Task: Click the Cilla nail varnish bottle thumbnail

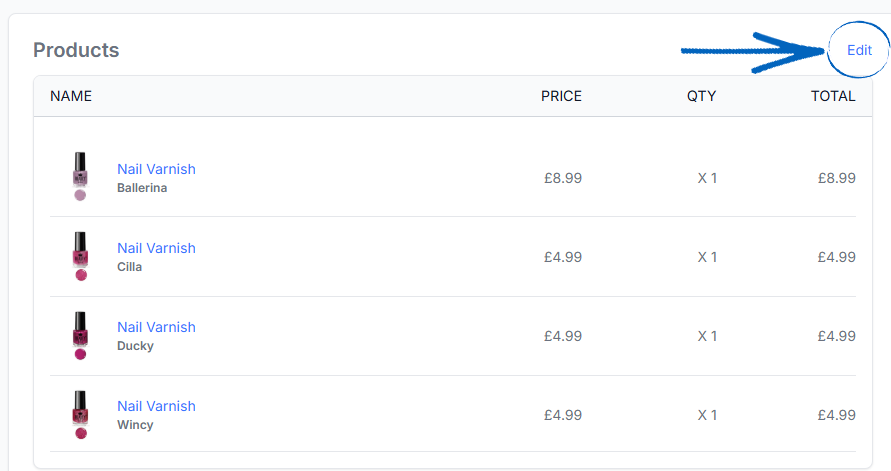Action: click(80, 256)
